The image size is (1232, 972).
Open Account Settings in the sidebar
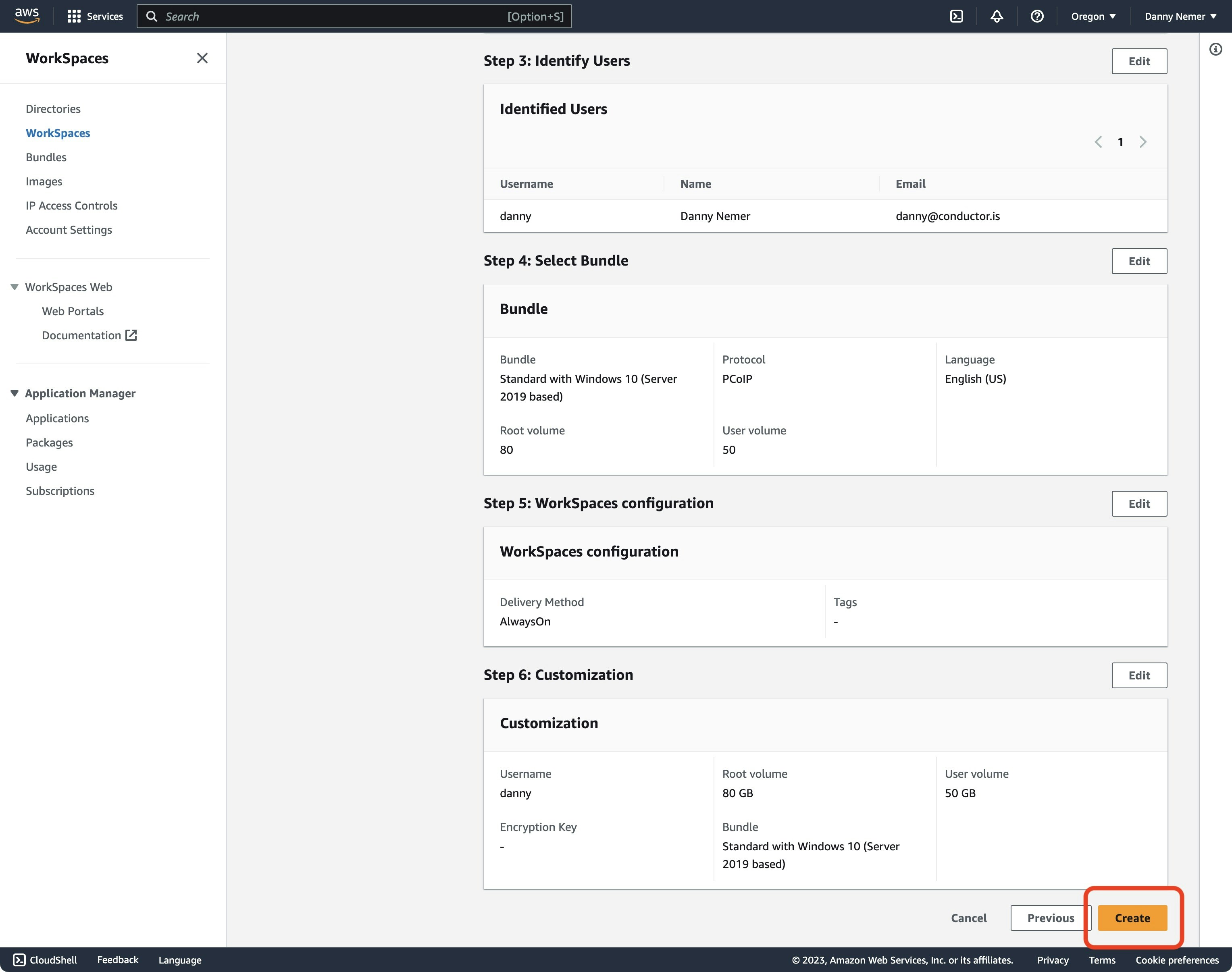(69, 230)
